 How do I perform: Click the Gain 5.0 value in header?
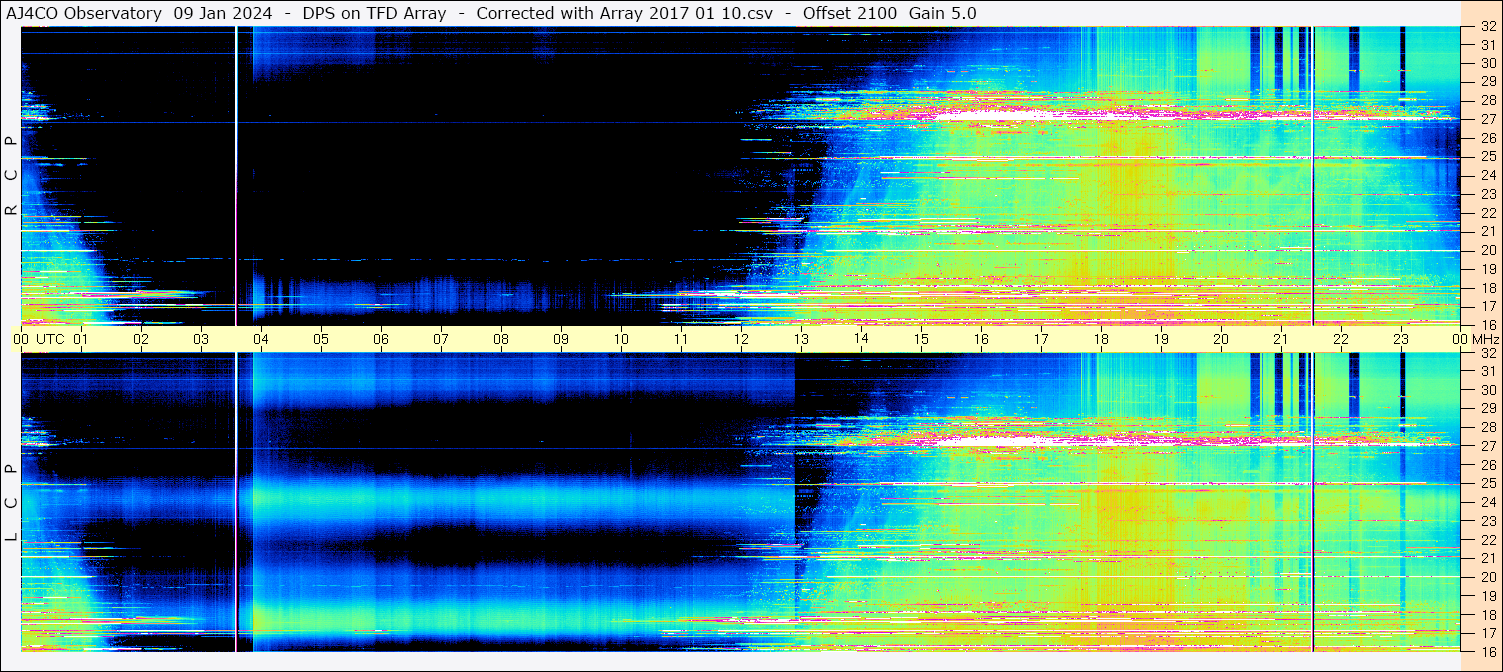pos(942,13)
